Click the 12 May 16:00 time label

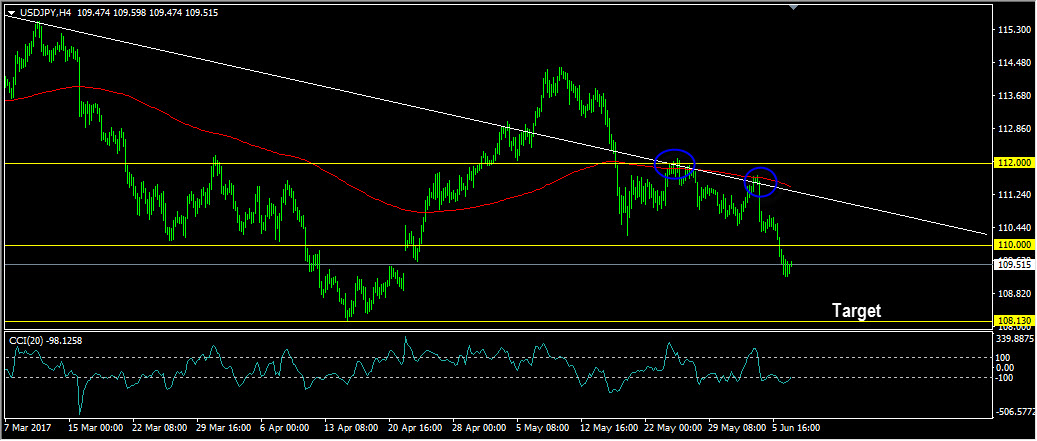[607, 428]
